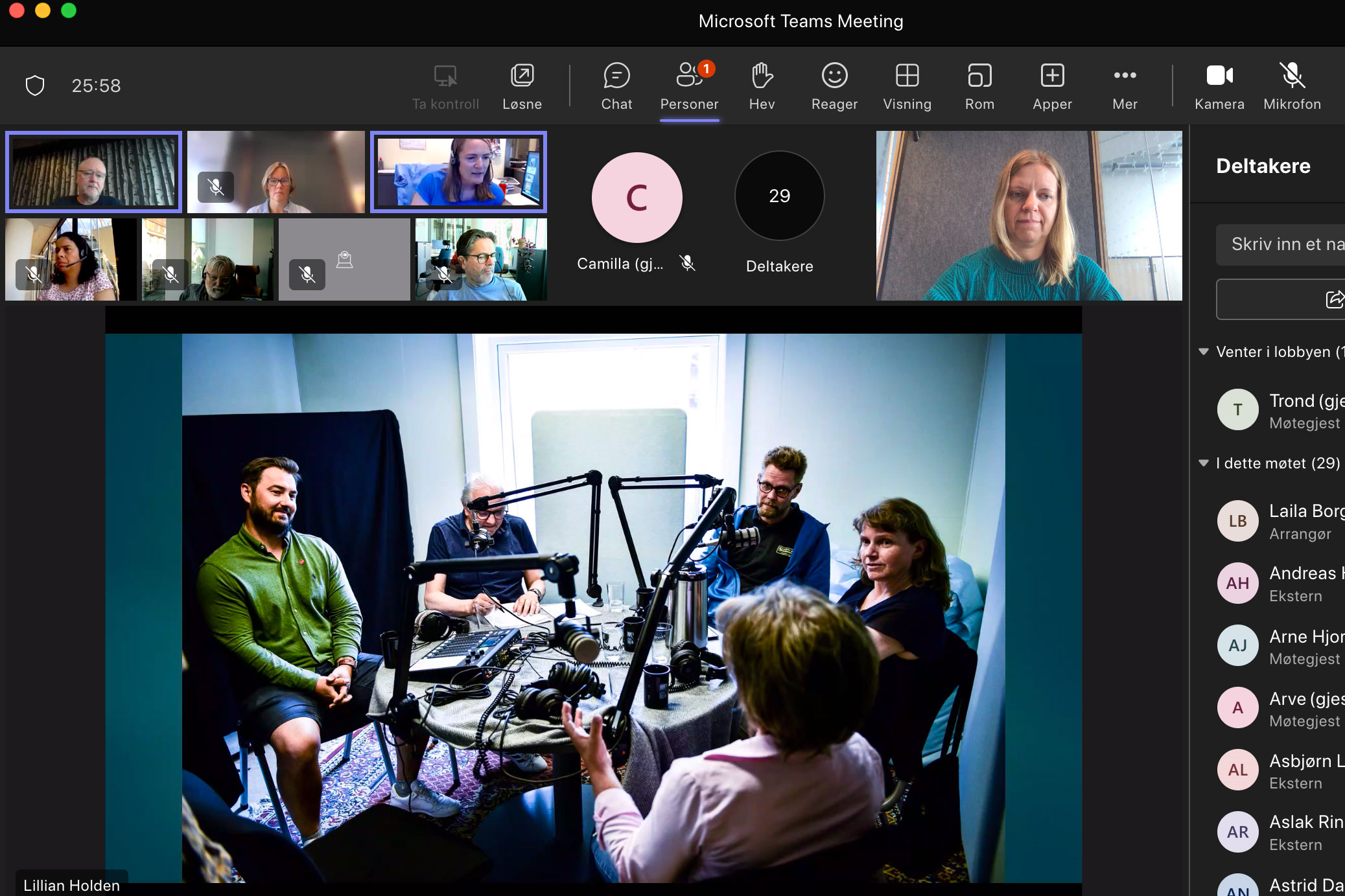Click the share invite button
The height and width of the screenshot is (896, 1345).
click(1333, 299)
